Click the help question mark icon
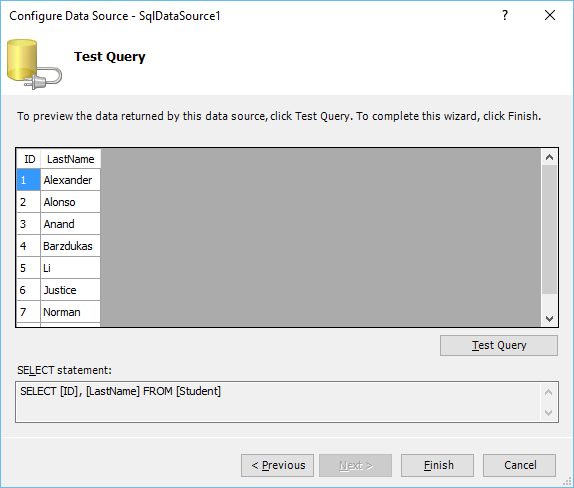The image size is (574, 488). [505, 15]
